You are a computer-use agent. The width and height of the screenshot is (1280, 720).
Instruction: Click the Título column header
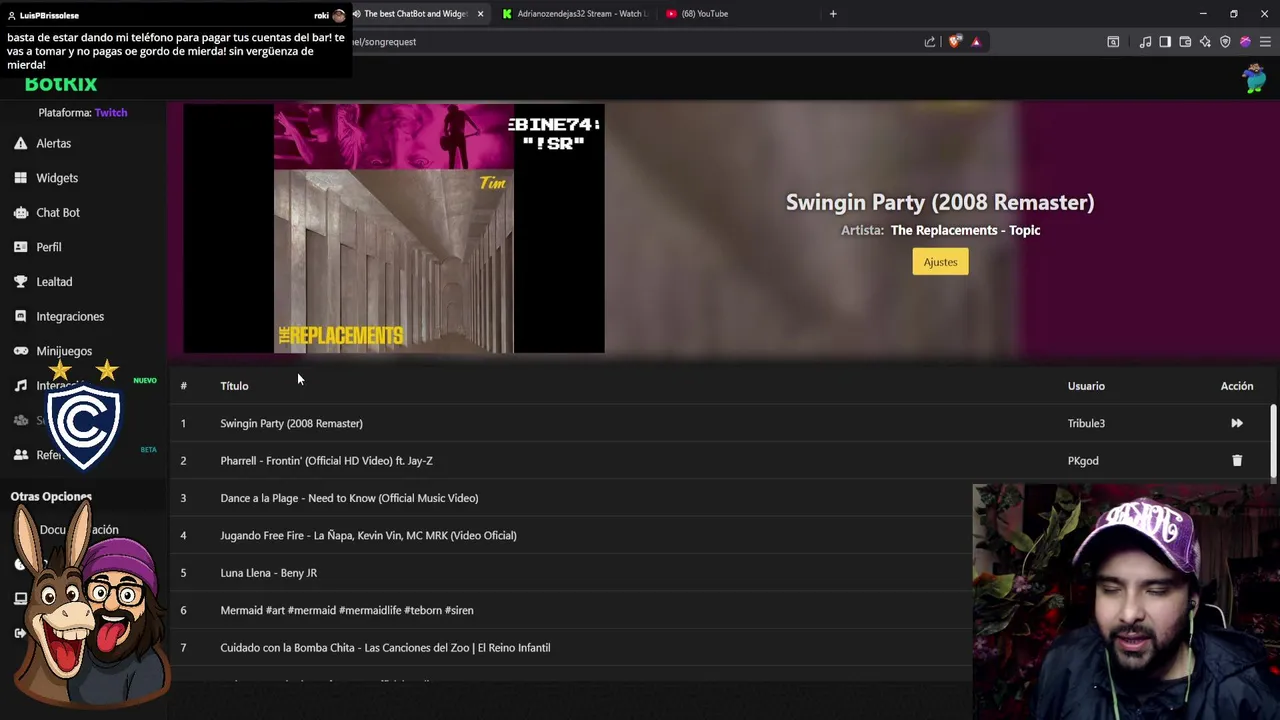[234, 386]
